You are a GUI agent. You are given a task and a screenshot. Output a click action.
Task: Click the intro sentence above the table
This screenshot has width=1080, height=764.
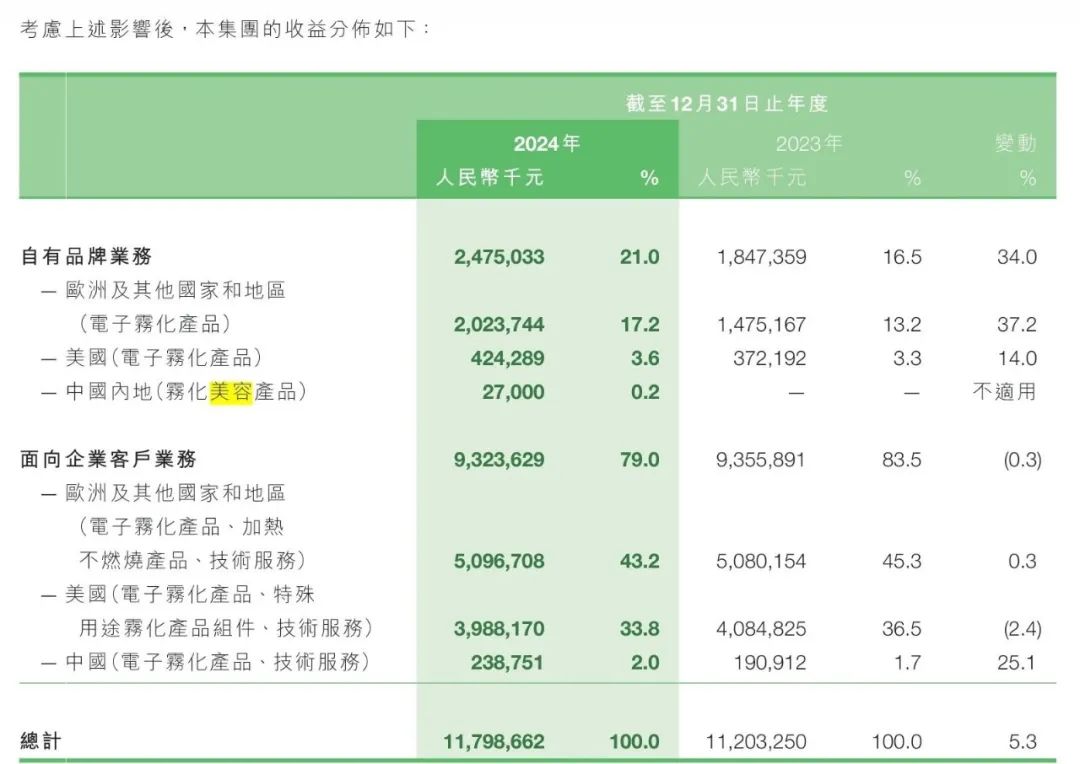(226, 29)
